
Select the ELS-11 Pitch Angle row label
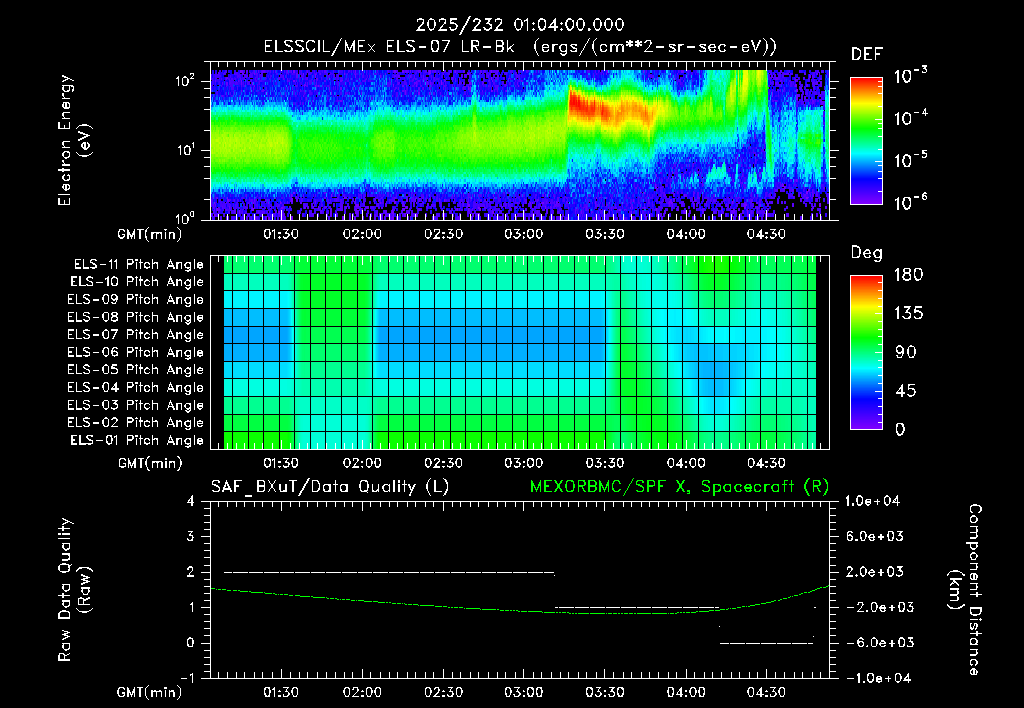coord(138,265)
